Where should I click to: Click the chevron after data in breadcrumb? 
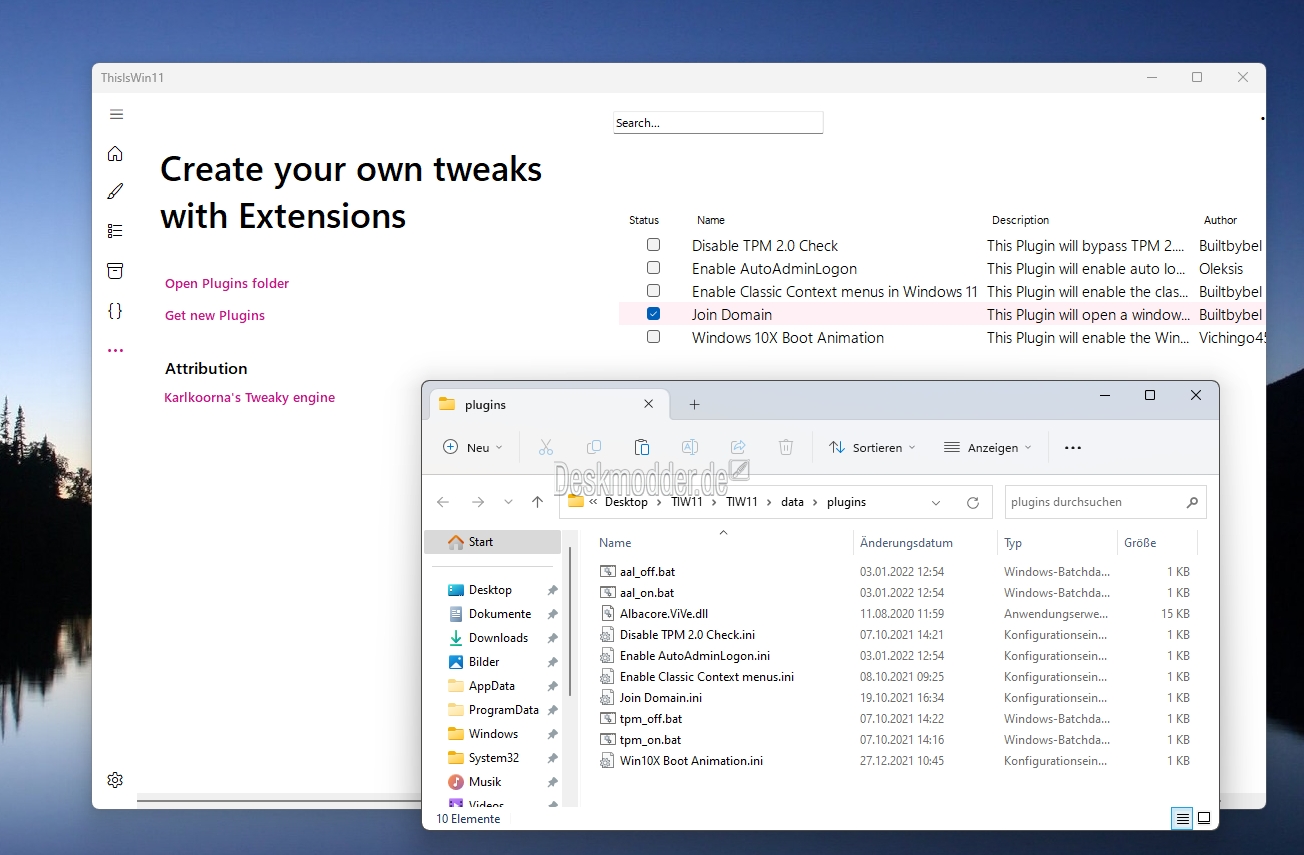[x=816, y=502]
